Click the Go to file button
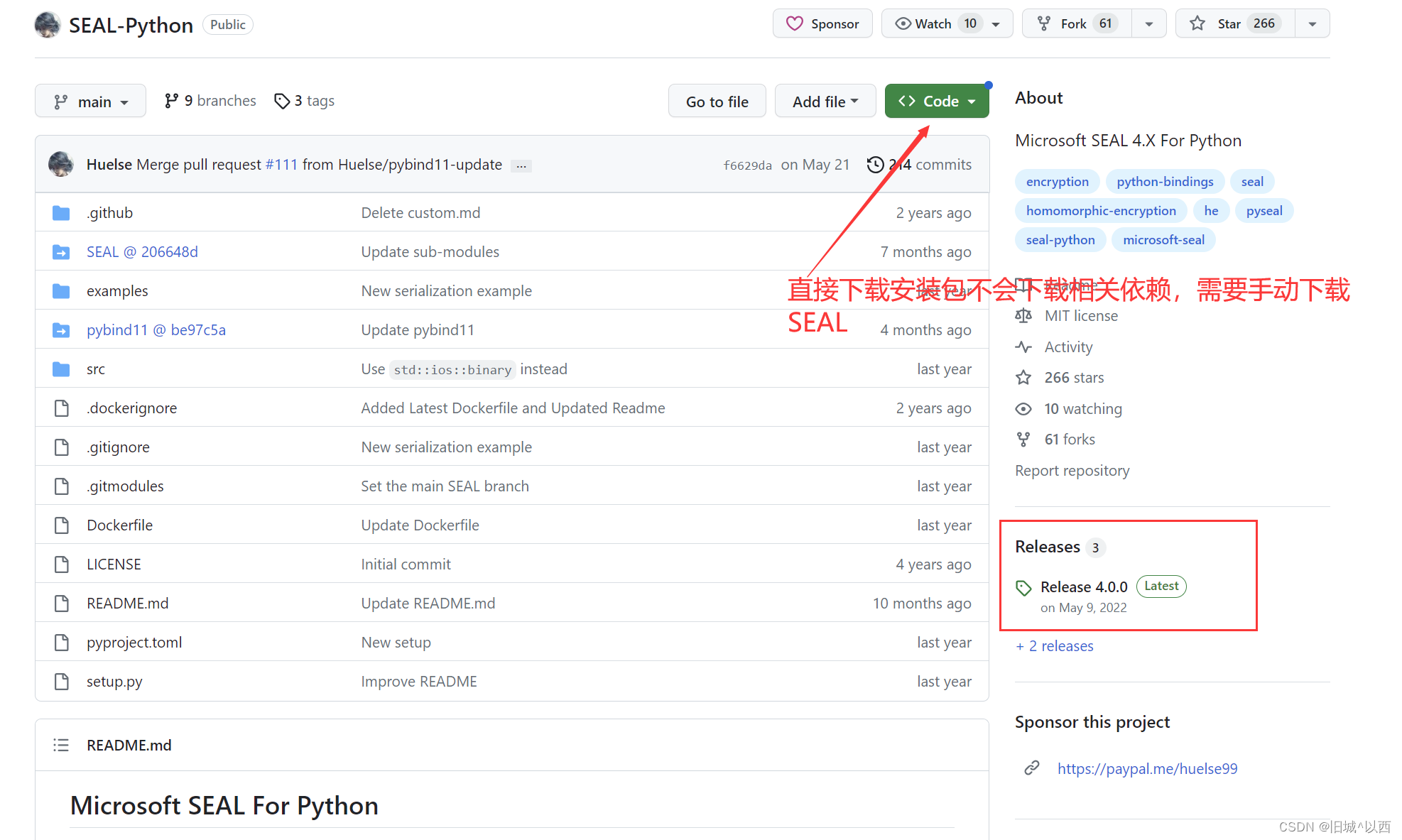This screenshot has width=1402, height=840. coord(717,101)
